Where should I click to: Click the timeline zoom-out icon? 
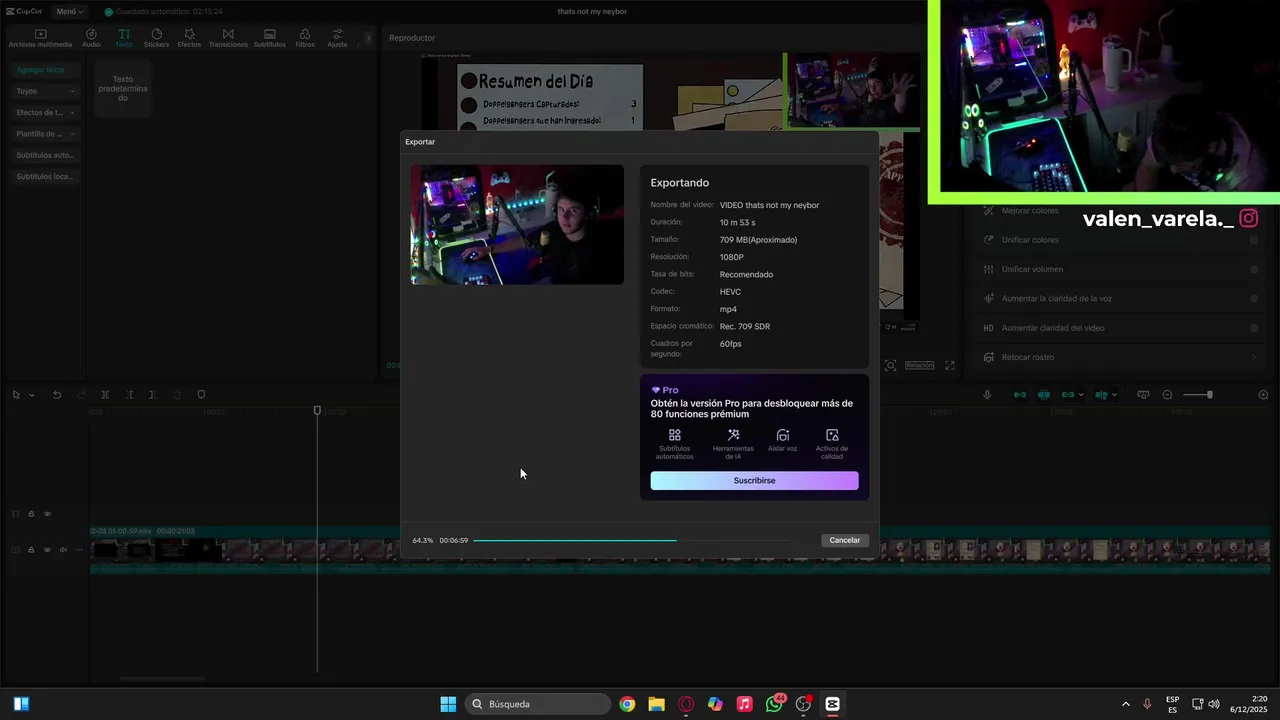tap(1167, 395)
